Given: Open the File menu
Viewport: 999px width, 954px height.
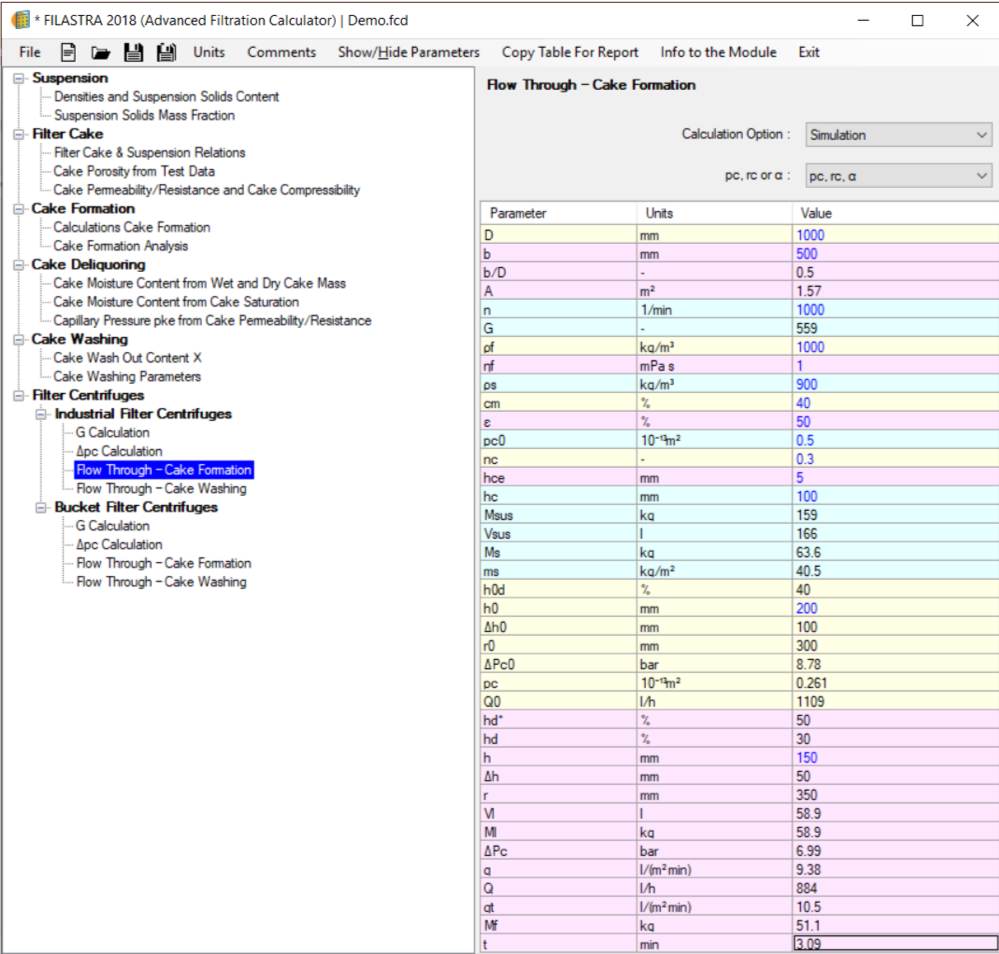Looking at the screenshot, I should pos(30,52).
